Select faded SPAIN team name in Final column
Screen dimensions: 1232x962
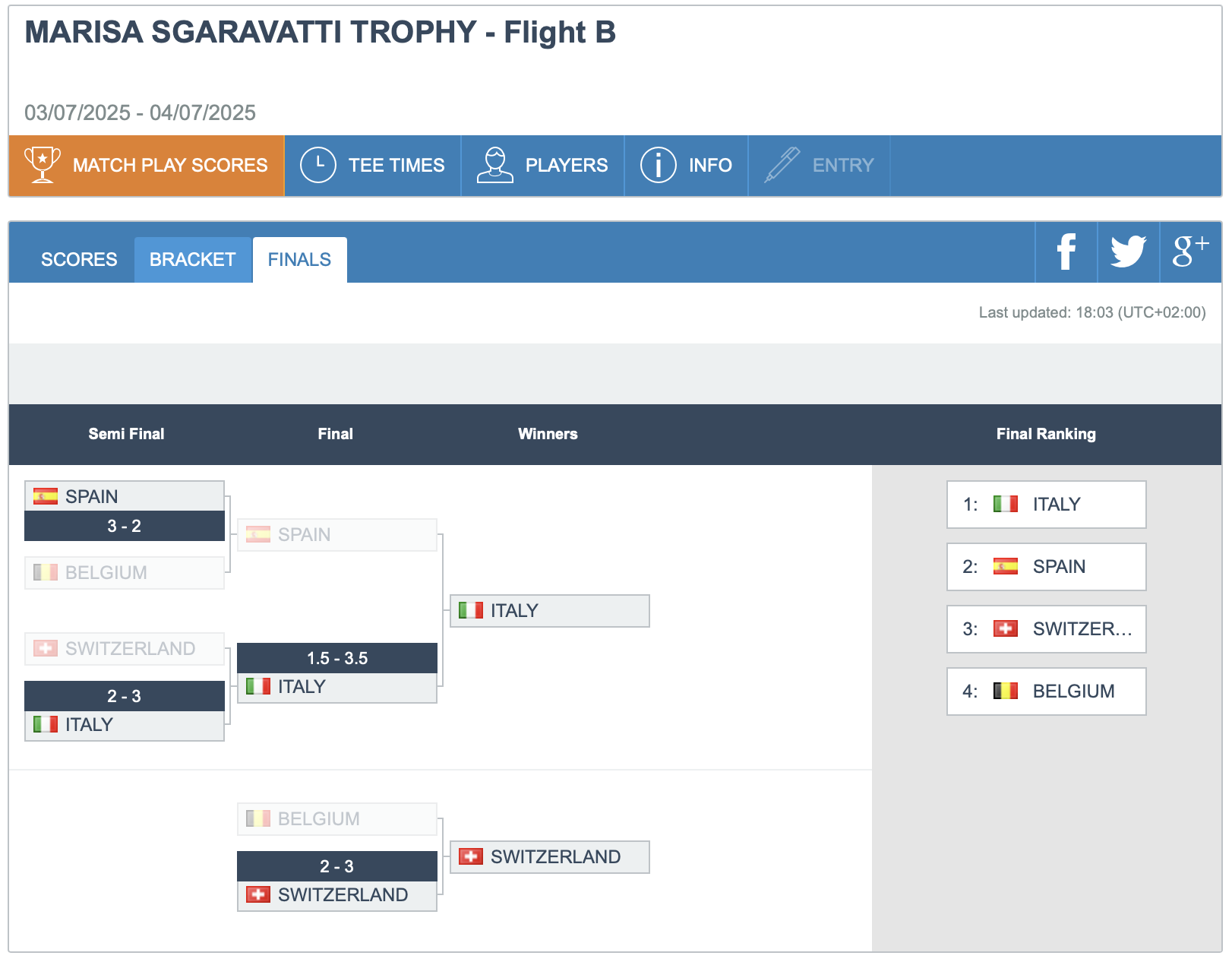(305, 535)
